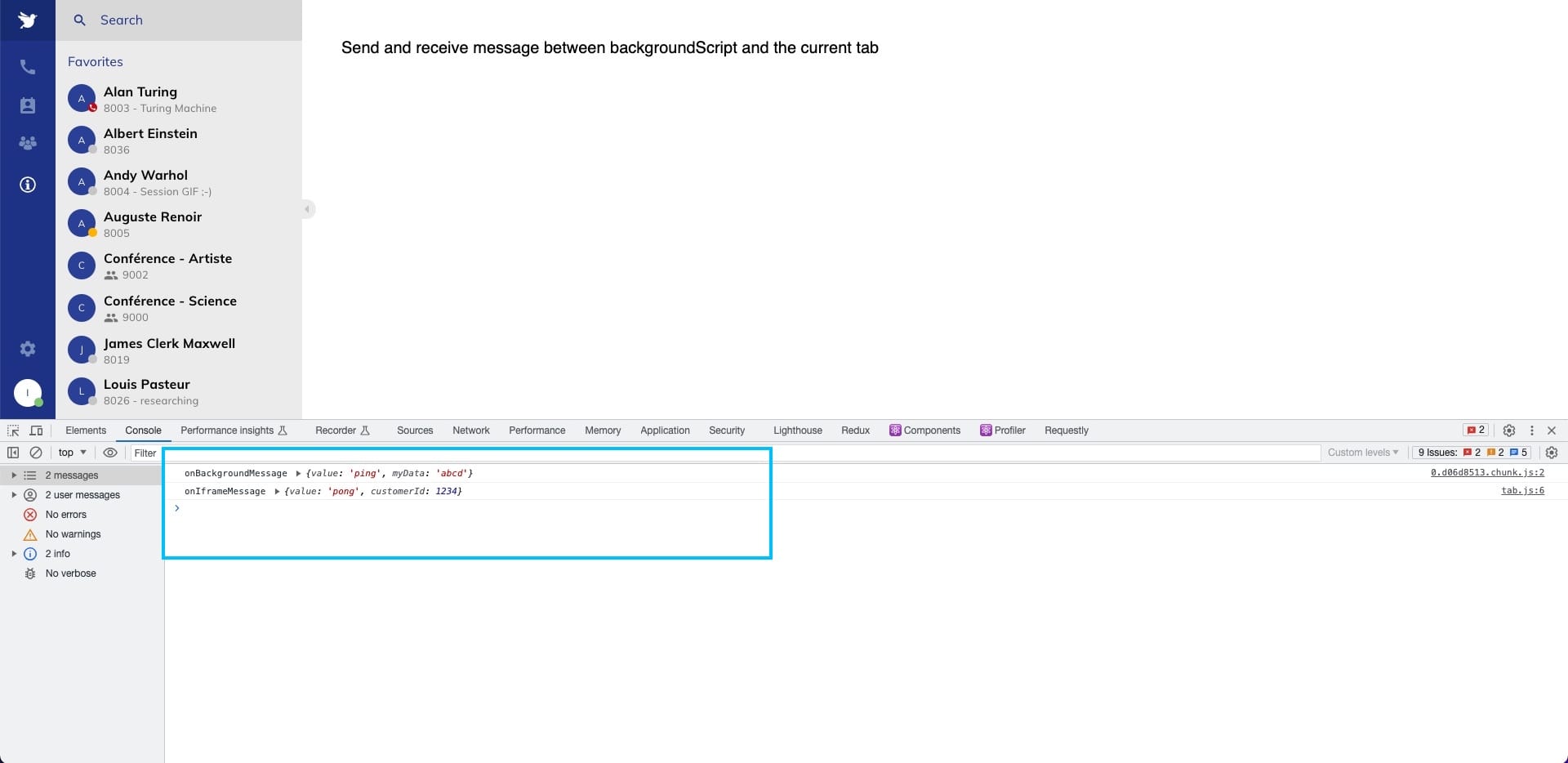Open the Performance tab

pyautogui.click(x=537, y=431)
